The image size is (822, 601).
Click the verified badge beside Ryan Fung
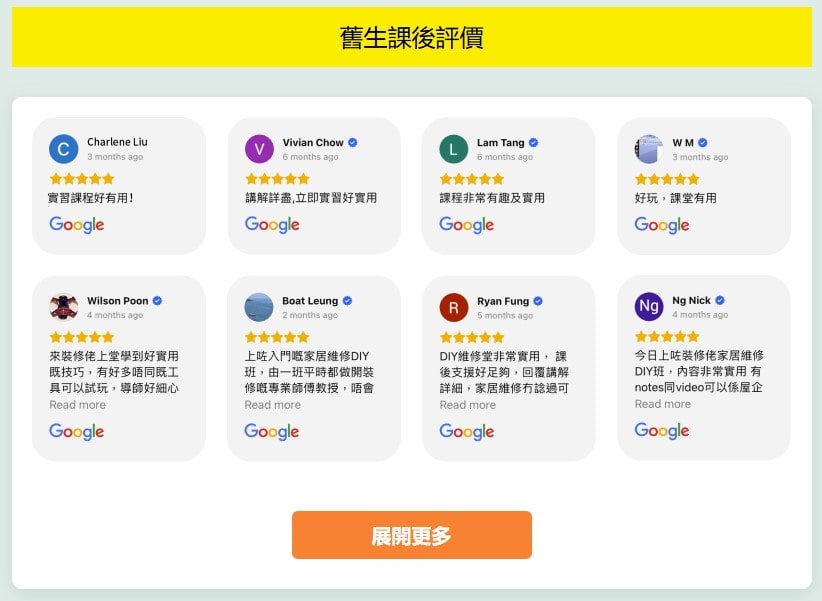(x=538, y=301)
